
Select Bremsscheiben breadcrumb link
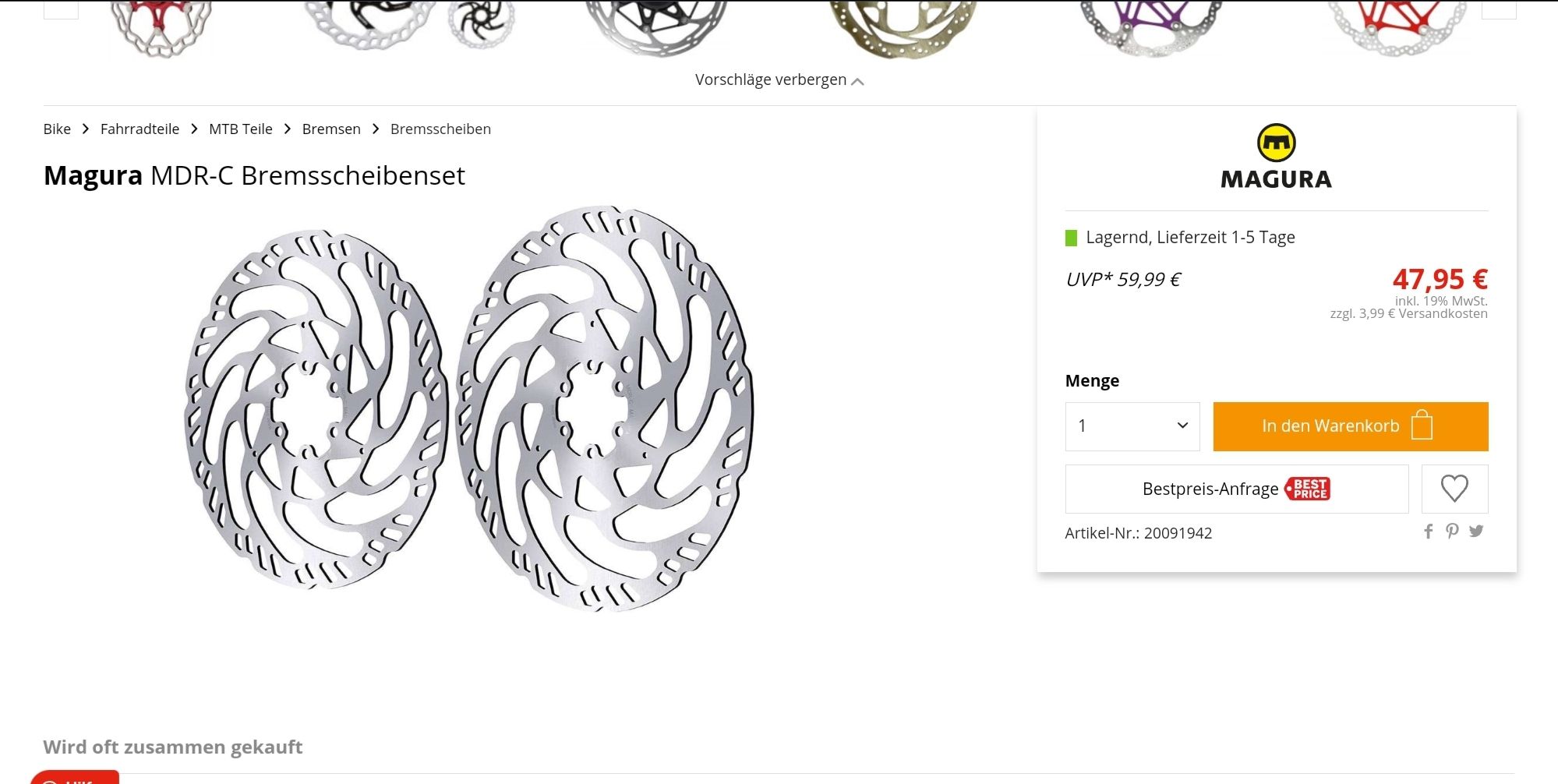coord(440,129)
